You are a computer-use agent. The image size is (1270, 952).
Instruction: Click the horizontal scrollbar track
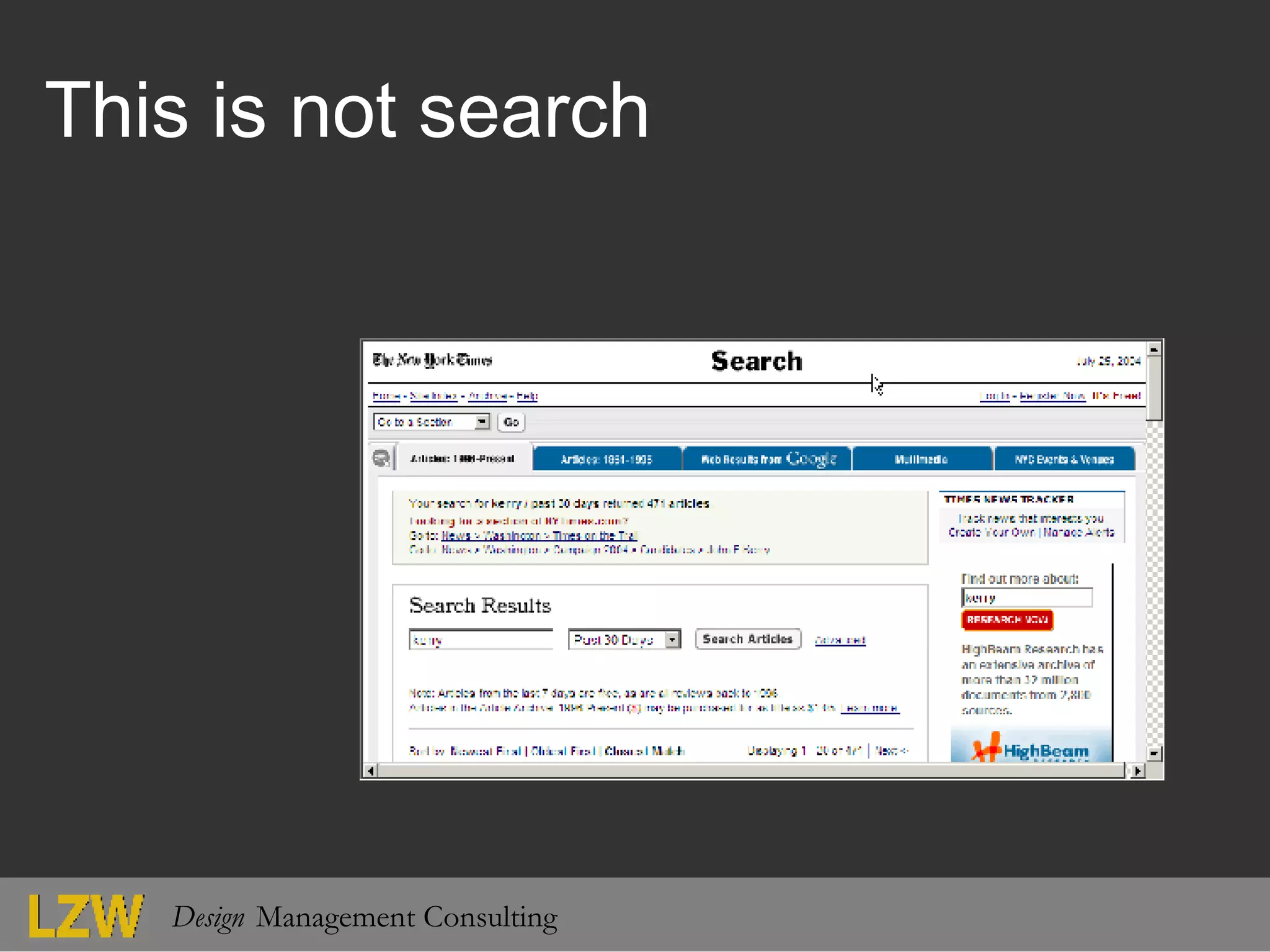click(x=751, y=771)
